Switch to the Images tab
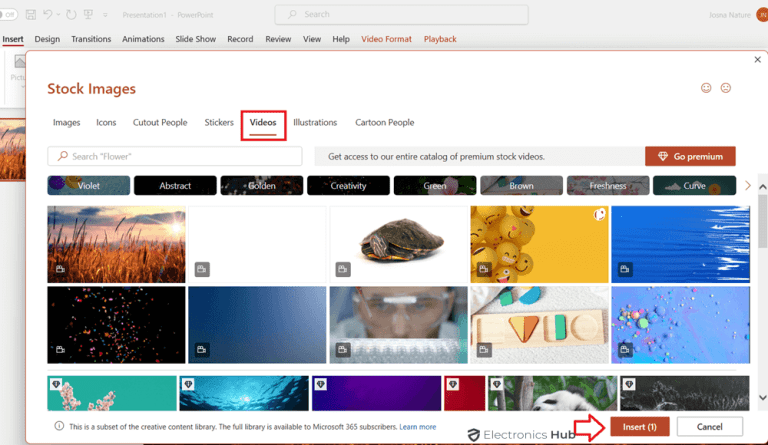Viewport: 768px width, 445px height. tap(67, 122)
